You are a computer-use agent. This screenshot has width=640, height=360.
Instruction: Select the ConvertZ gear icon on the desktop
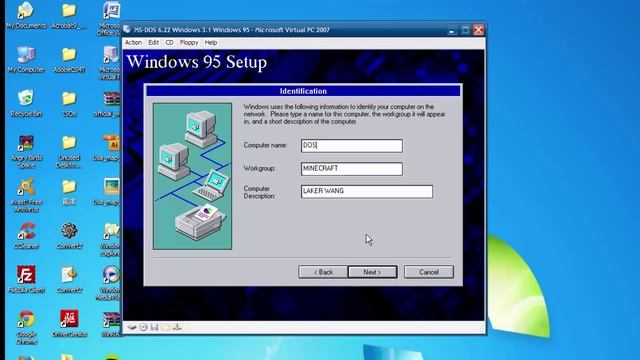(69, 236)
